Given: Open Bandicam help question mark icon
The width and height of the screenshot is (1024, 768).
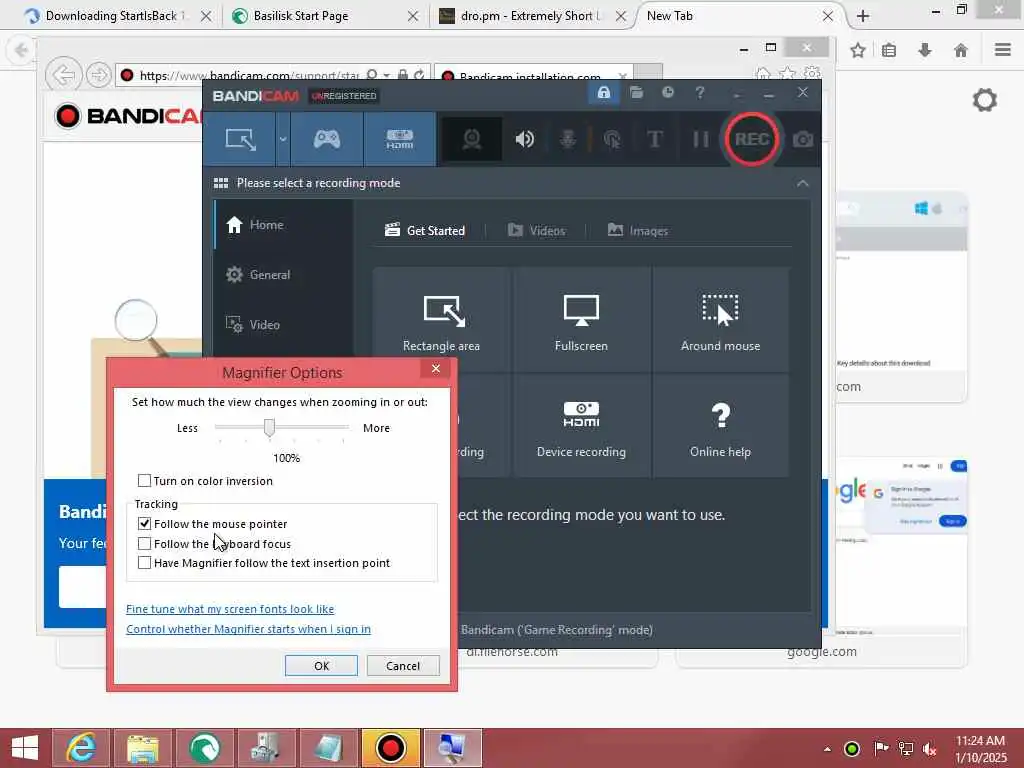Looking at the screenshot, I should [x=699, y=93].
